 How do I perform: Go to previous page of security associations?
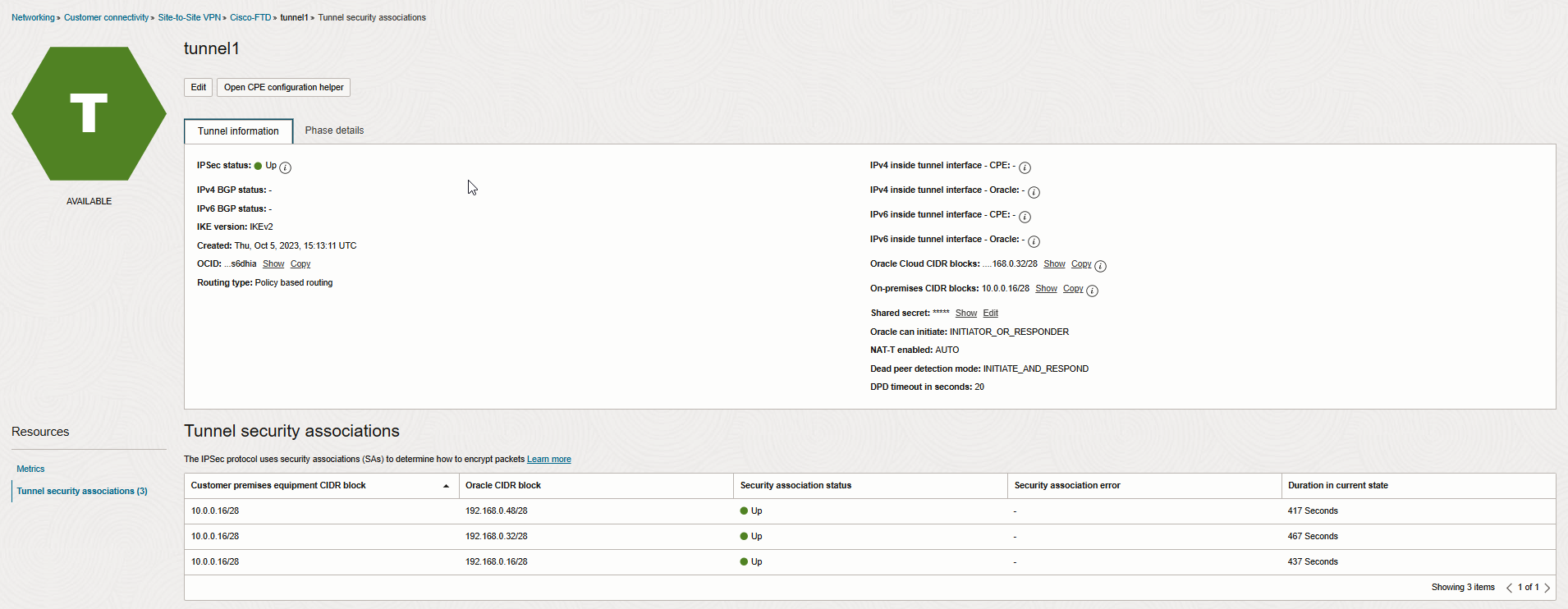point(1509,588)
